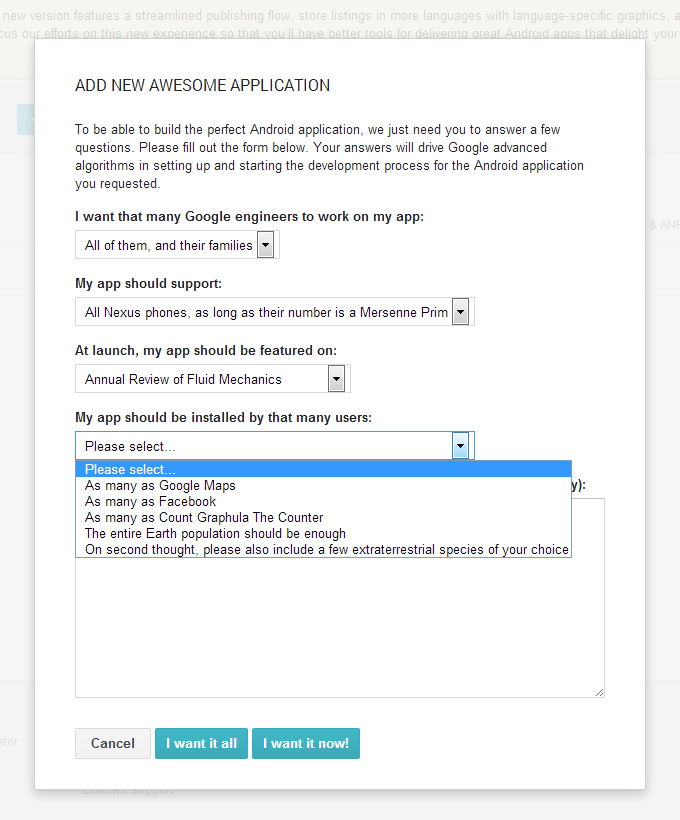Select 'The entire Earth population should be enough'
680x820 pixels.
(x=215, y=534)
